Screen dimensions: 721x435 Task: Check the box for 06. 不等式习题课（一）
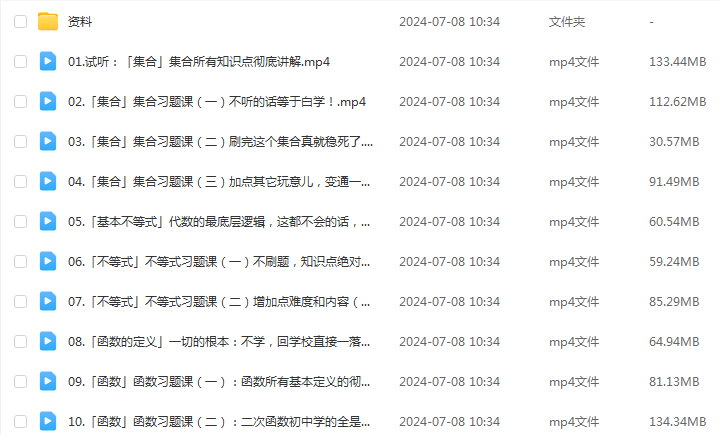(20, 262)
